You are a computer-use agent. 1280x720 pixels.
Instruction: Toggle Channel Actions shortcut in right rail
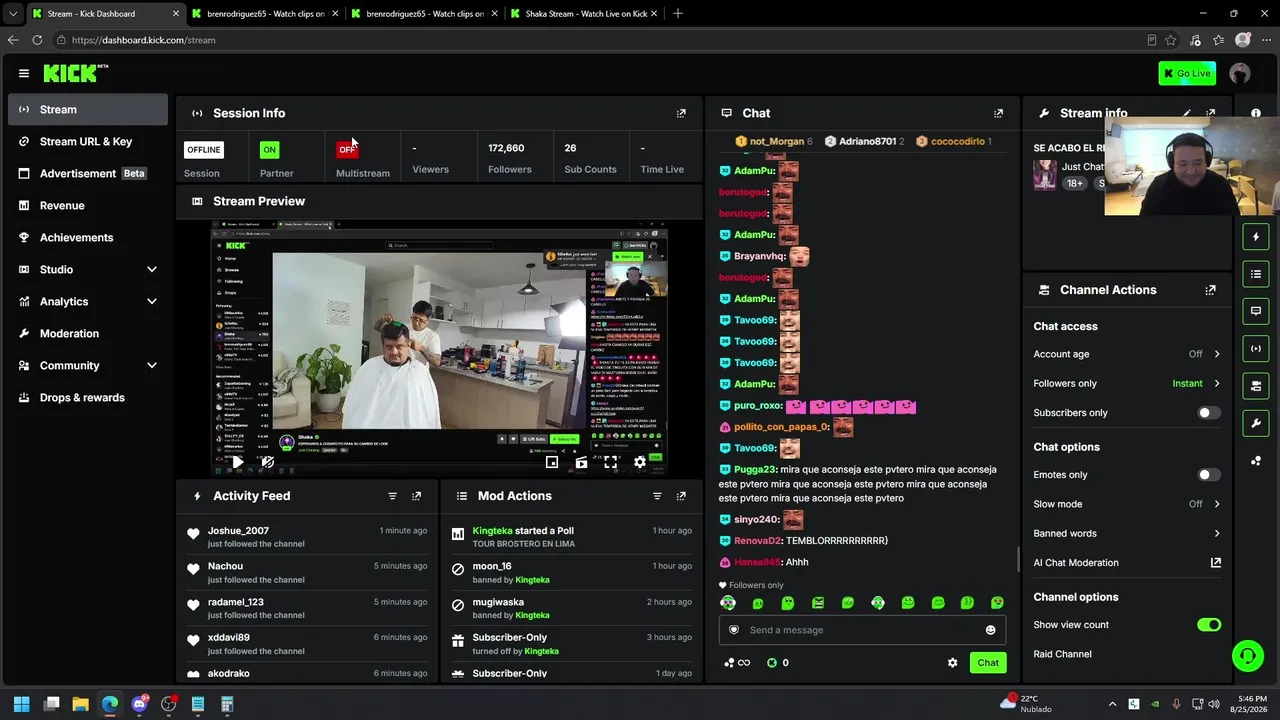point(1256,385)
